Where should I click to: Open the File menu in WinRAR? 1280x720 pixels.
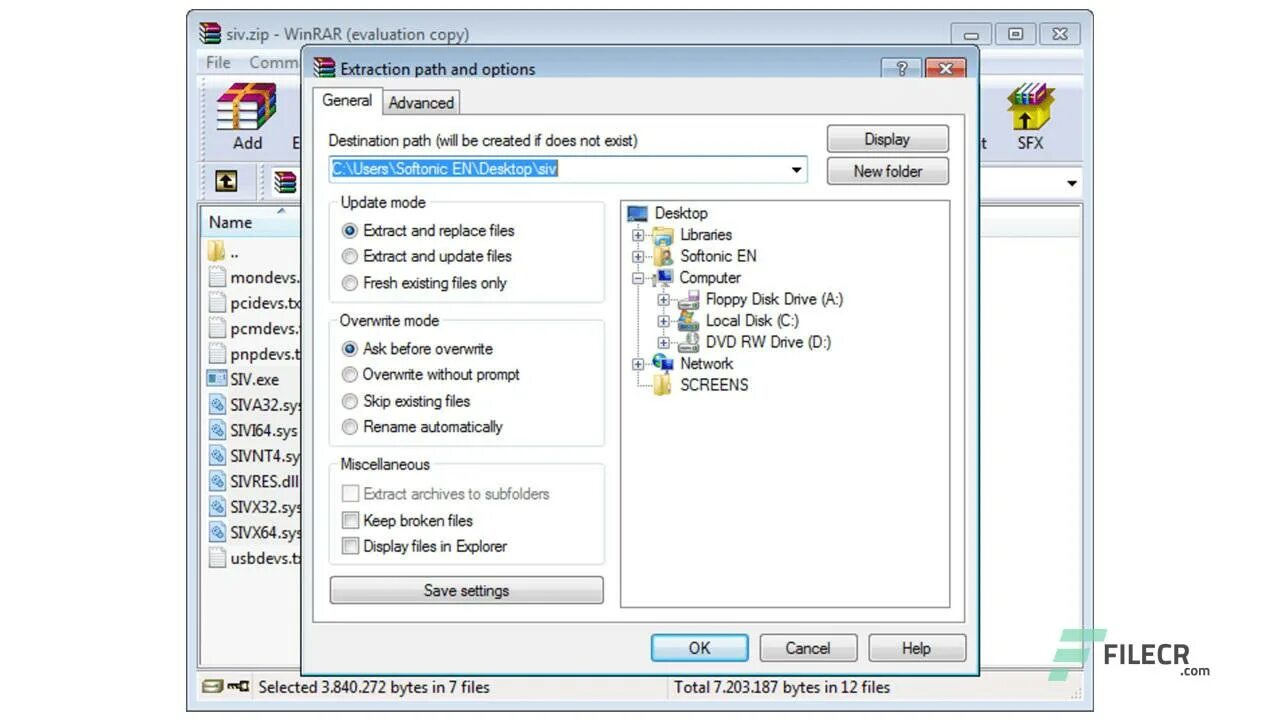[218, 62]
